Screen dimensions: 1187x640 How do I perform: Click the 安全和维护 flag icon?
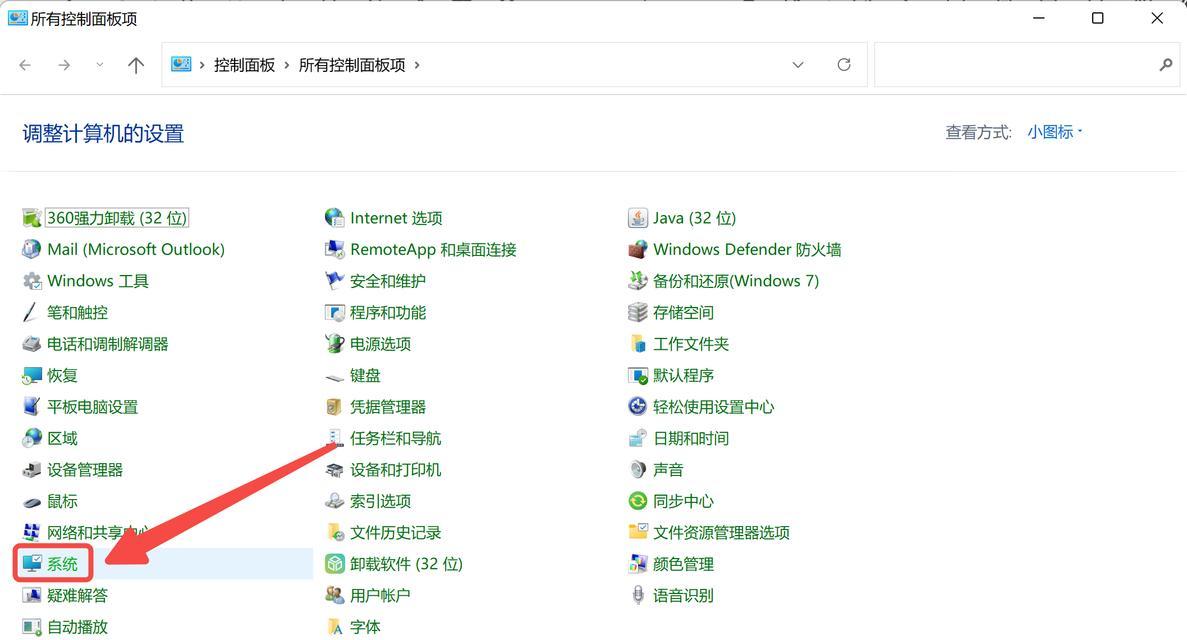[x=334, y=281]
